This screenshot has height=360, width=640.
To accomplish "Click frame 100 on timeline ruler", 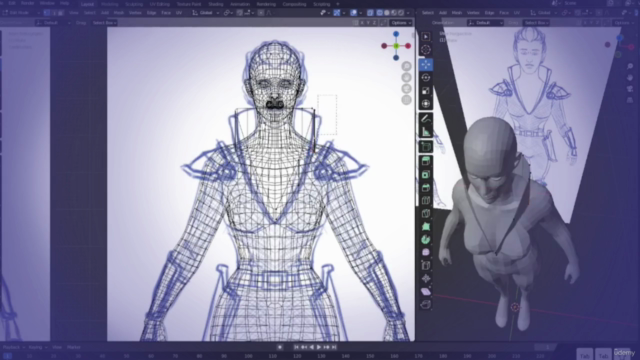I will coord(248,356).
